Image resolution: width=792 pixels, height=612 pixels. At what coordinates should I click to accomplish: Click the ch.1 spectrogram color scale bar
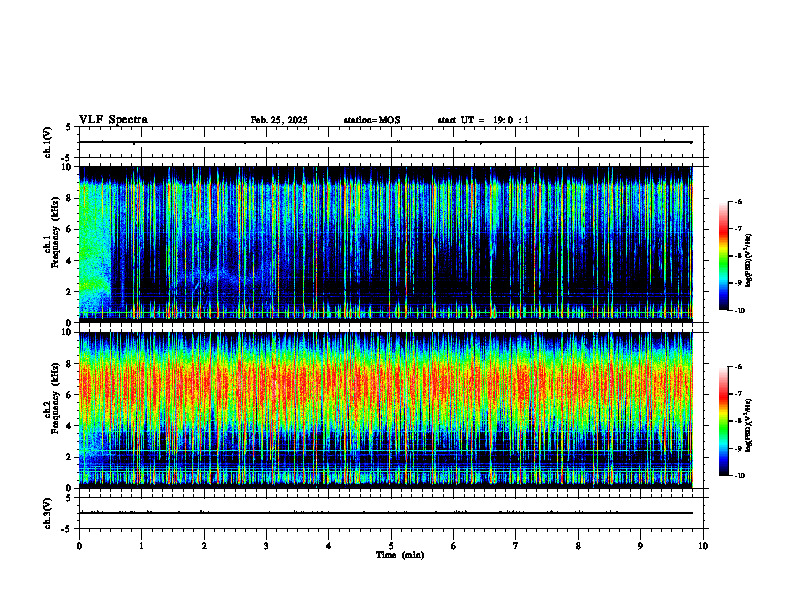coord(723,256)
